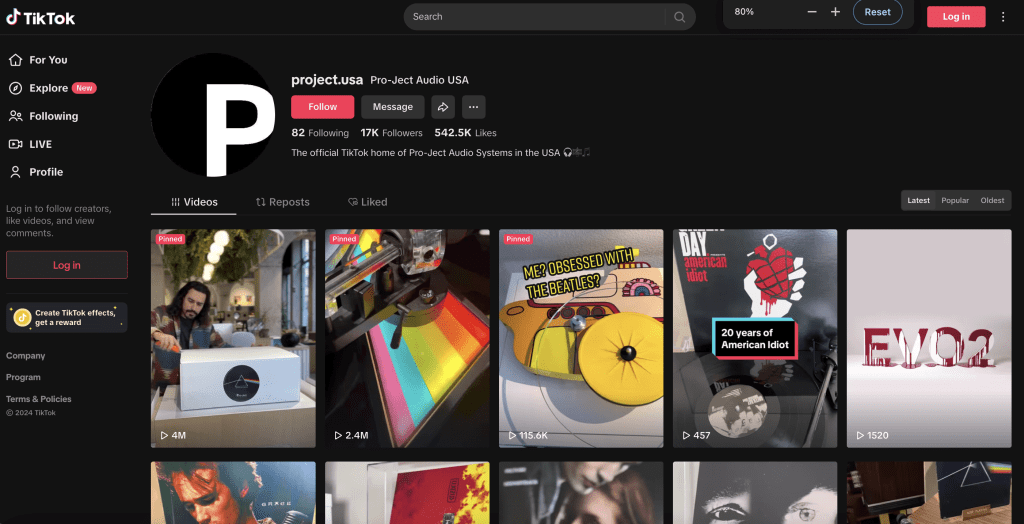Image resolution: width=1024 pixels, height=524 pixels.
Task: Click the search magnifier icon
Action: (x=680, y=17)
